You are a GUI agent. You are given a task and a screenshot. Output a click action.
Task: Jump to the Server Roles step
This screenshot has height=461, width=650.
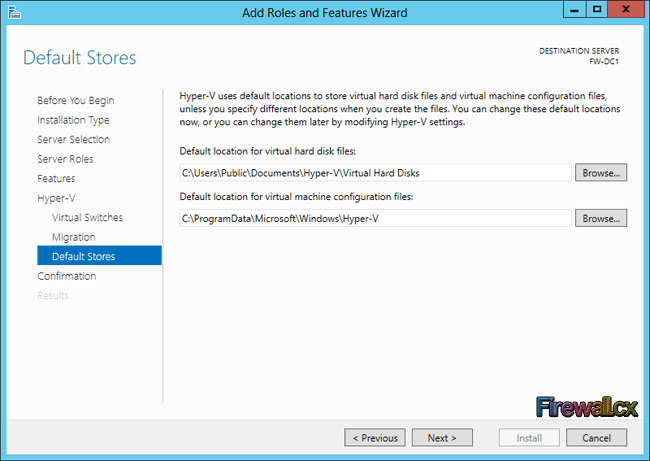coord(65,159)
